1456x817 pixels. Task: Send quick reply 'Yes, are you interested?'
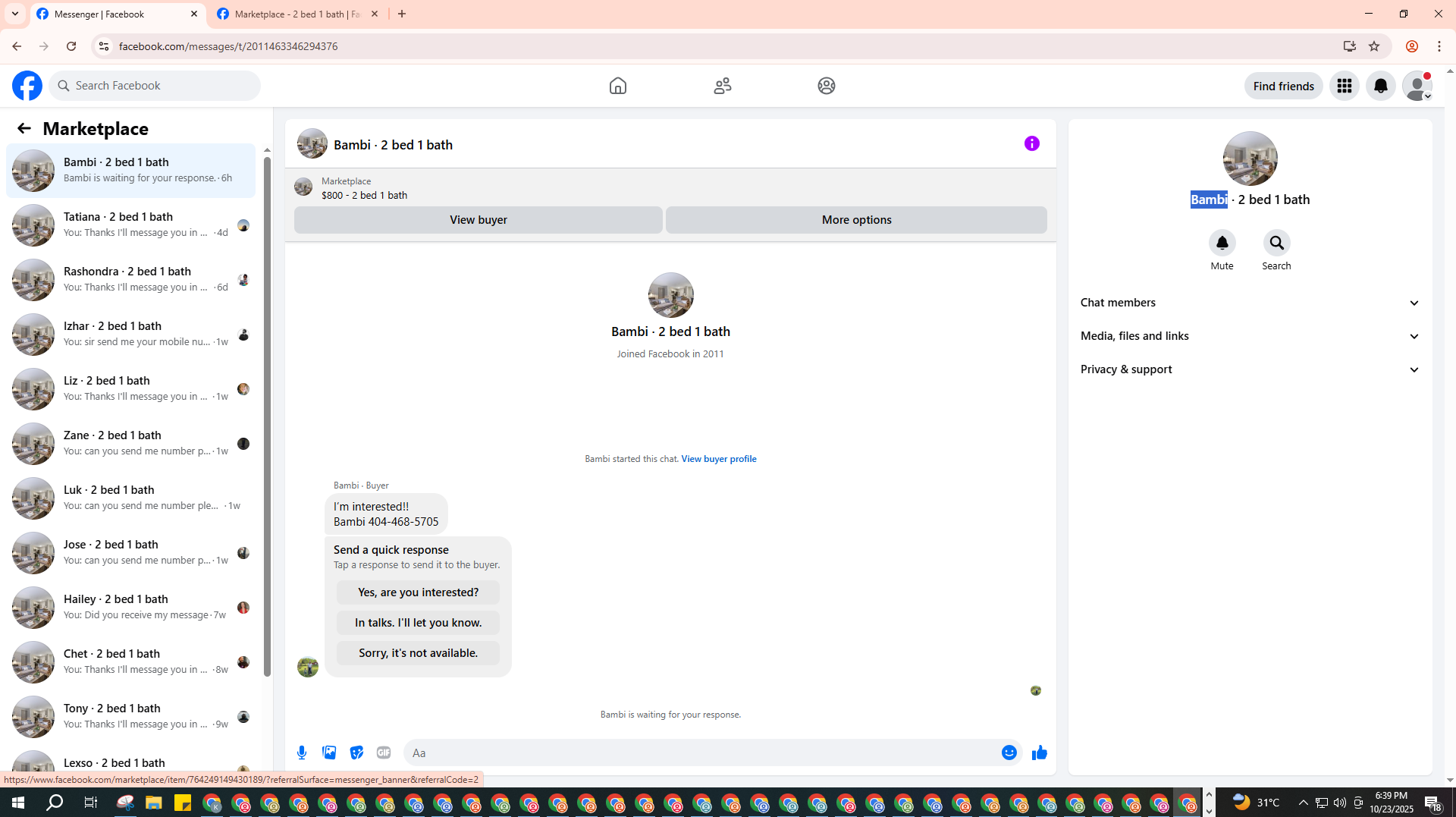click(x=419, y=592)
